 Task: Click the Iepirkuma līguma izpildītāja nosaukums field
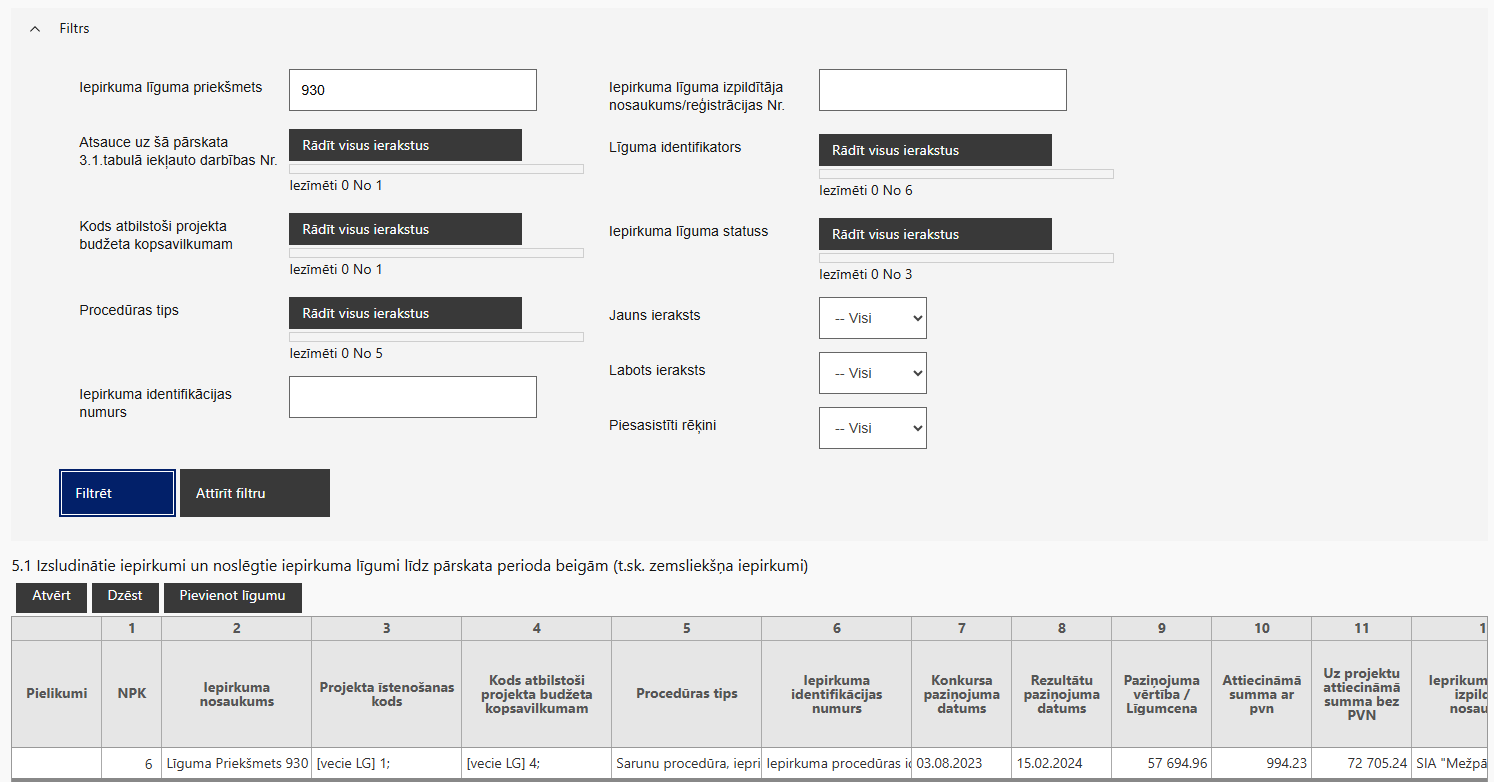(x=942, y=90)
